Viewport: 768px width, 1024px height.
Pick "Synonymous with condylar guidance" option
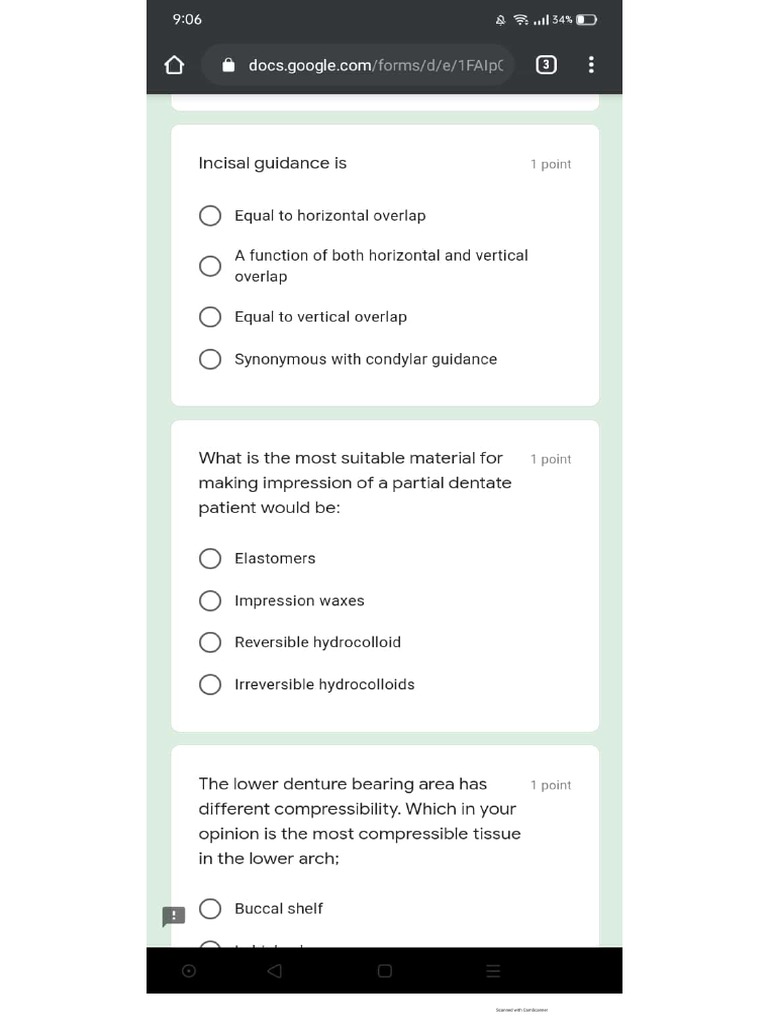(210, 359)
